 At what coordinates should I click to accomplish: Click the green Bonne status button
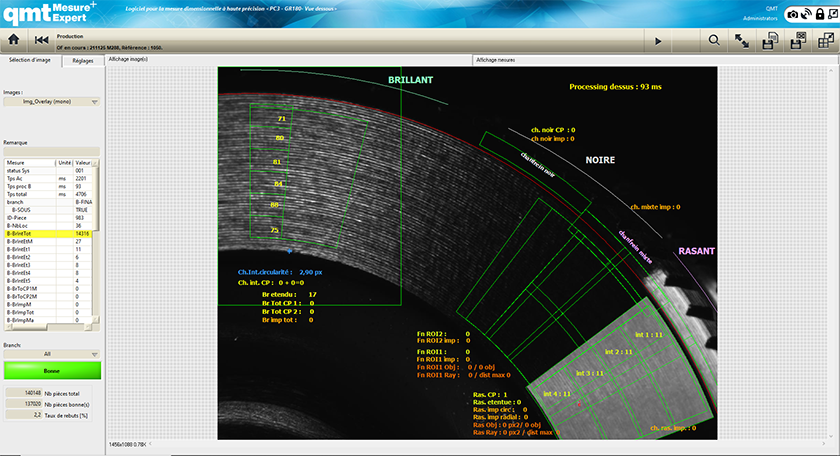click(x=51, y=369)
